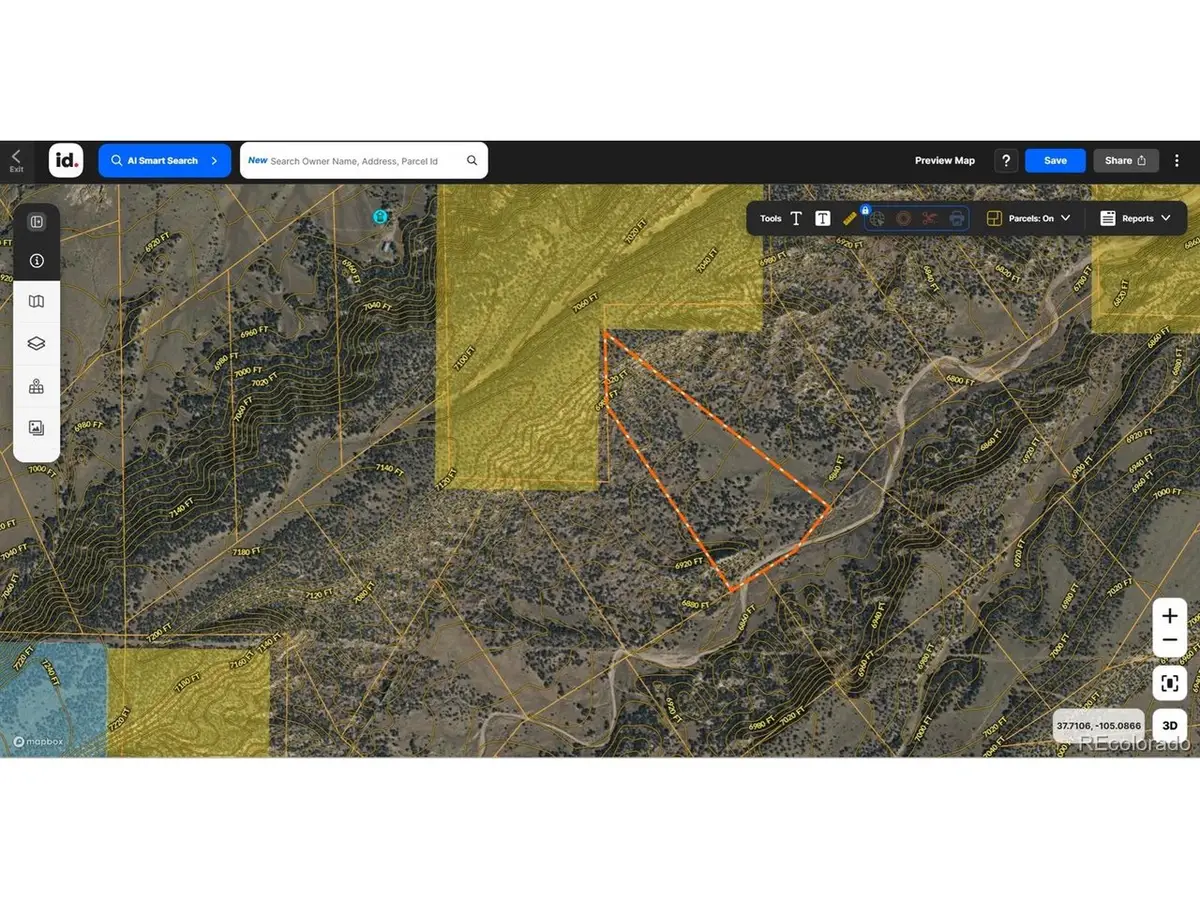Screen dimensions: 1200x900
Task: Toggle the 3D map view
Action: pyautogui.click(x=1170, y=725)
